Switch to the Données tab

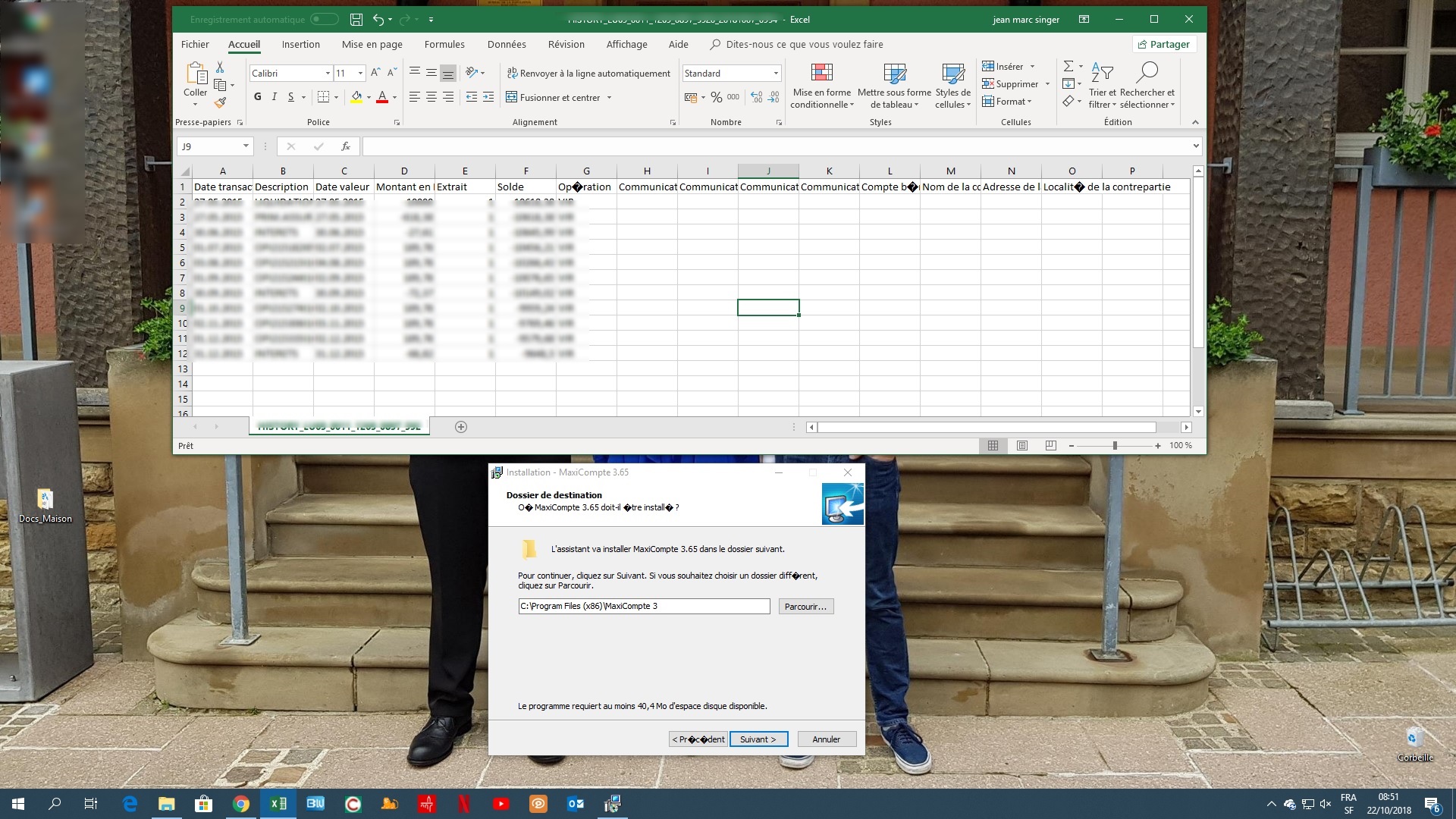507,45
